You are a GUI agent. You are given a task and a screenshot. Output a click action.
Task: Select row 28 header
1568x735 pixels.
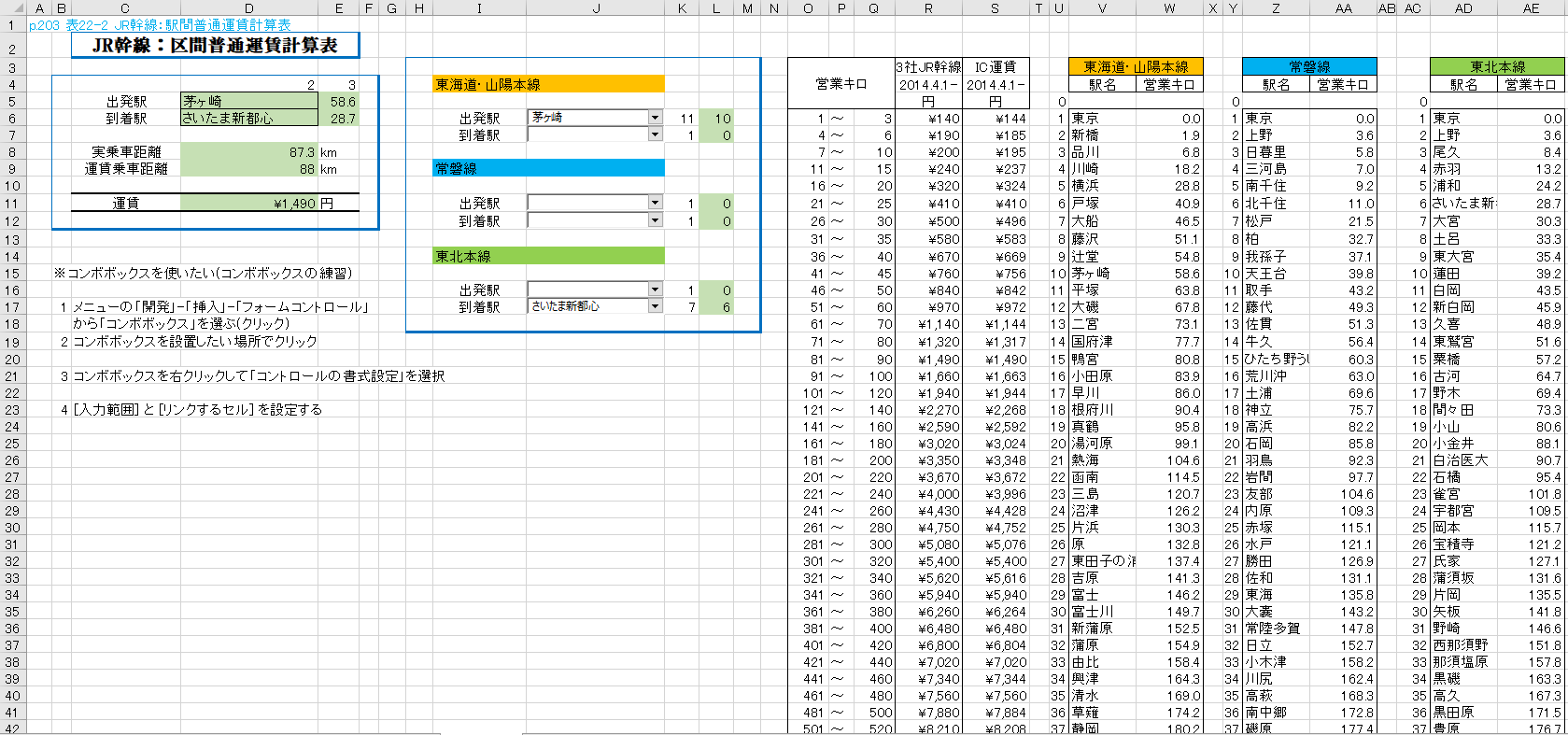click(x=13, y=494)
